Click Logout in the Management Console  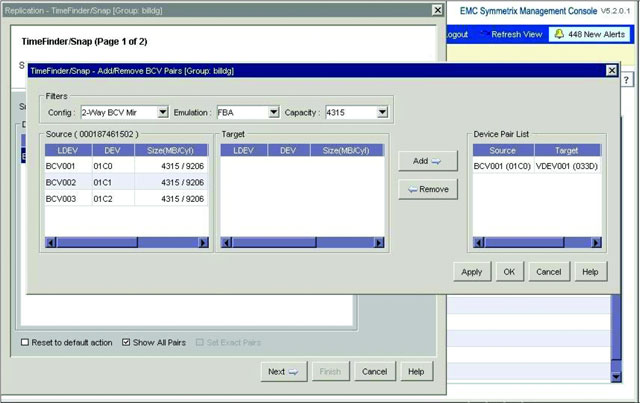(x=458, y=34)
